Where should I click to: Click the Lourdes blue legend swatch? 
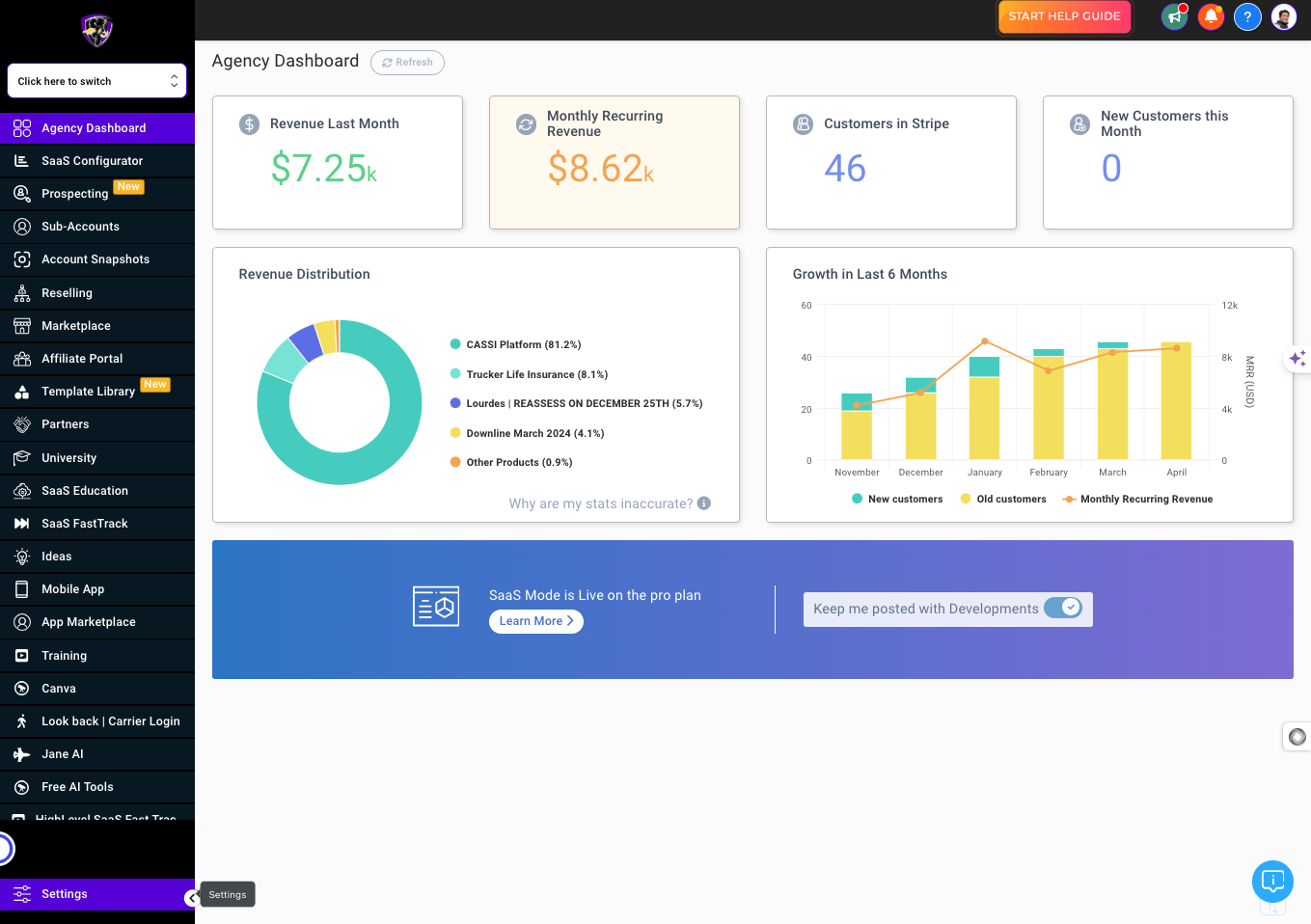[455, 403]
